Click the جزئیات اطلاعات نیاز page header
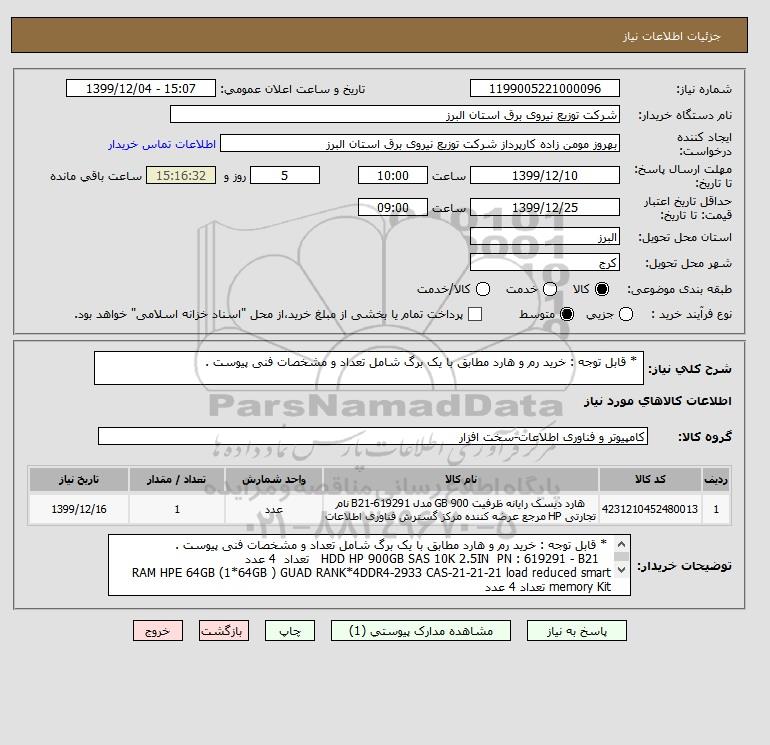Screen dimensions: 770x745 (671, 36)
